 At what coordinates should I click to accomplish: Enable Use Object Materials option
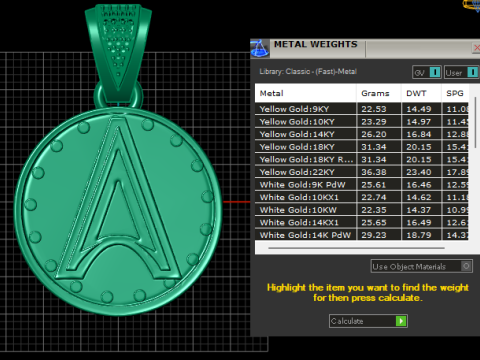click(x=422, y=266)
